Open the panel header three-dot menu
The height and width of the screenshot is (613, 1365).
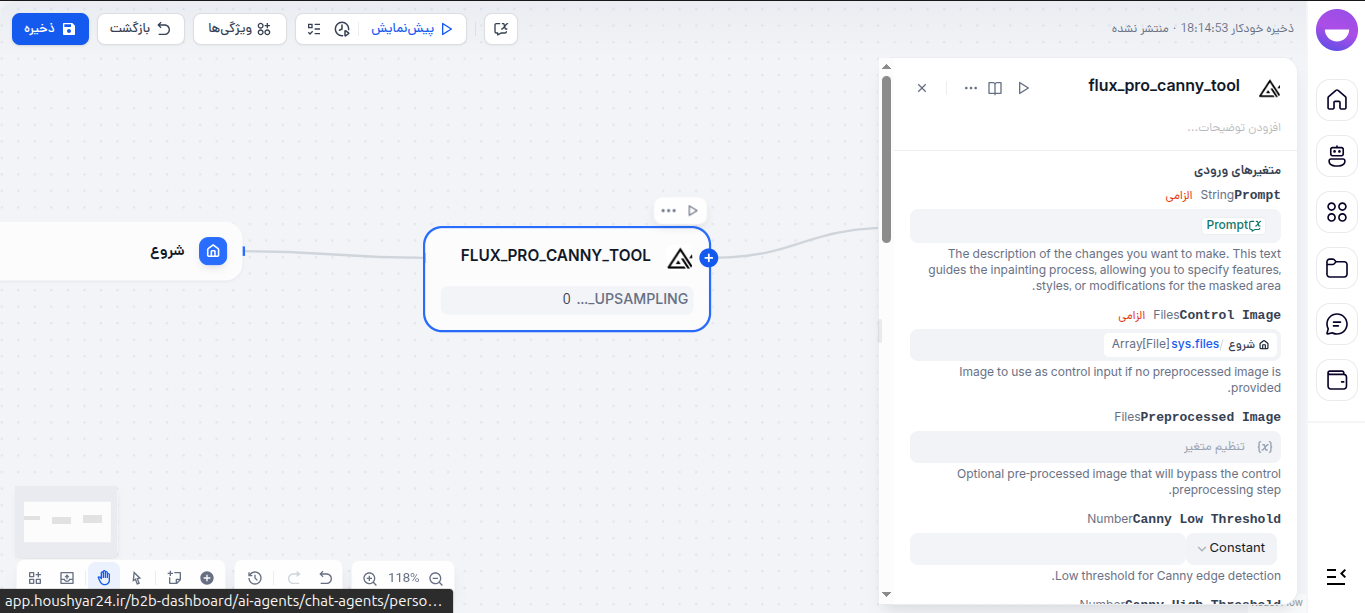970,87
